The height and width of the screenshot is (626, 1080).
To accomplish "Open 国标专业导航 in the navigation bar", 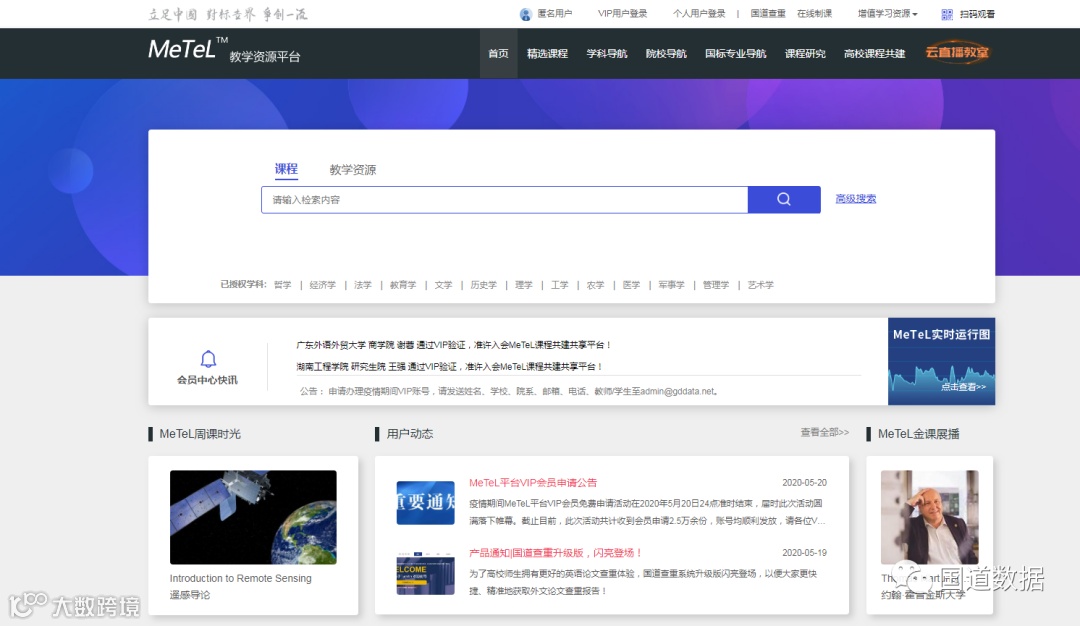I will 736,53.
